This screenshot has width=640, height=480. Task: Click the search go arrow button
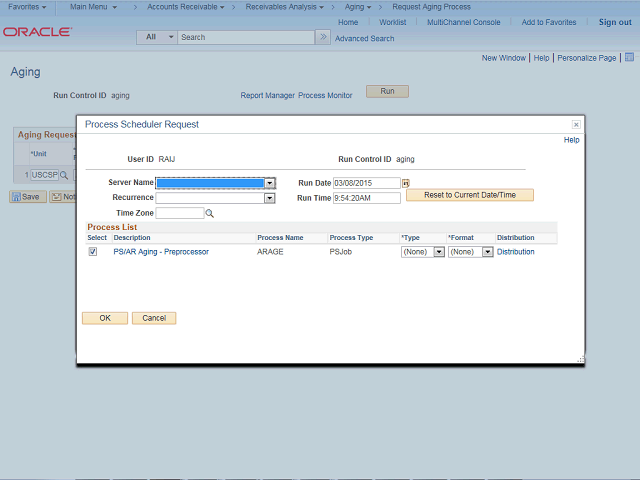tap(322, 37)
